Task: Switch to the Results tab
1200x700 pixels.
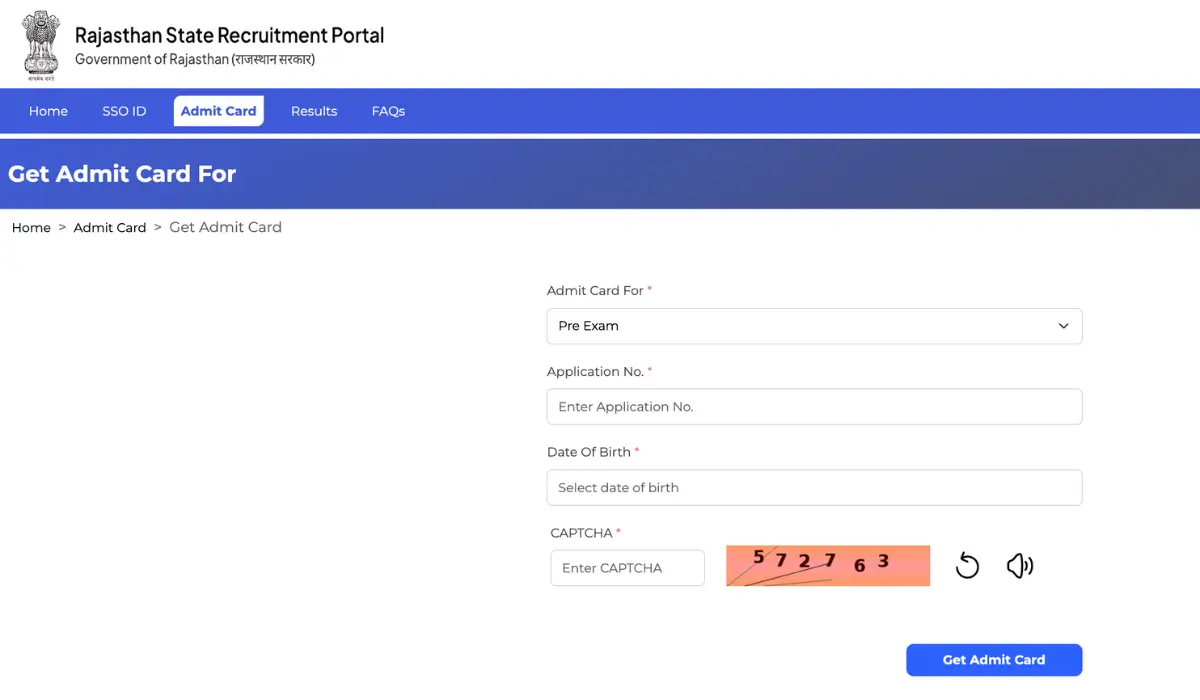Action: (x=314, y=111)
